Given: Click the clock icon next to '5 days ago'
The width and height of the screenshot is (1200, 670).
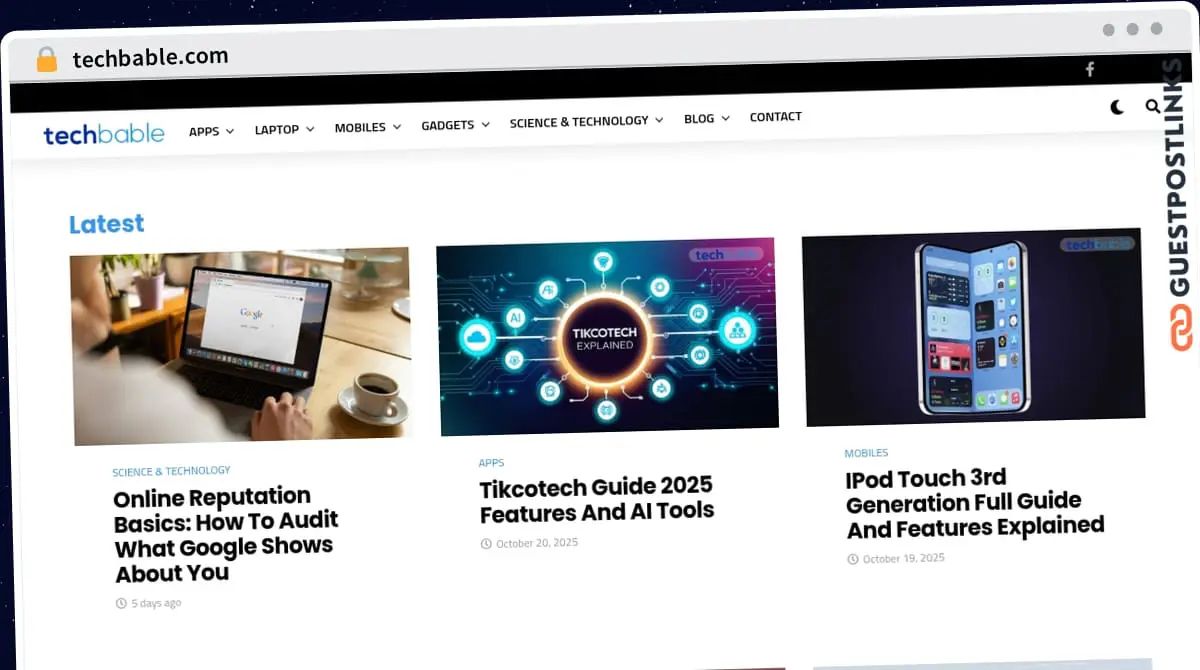Looking at the screenshot, I should (120, 603).
